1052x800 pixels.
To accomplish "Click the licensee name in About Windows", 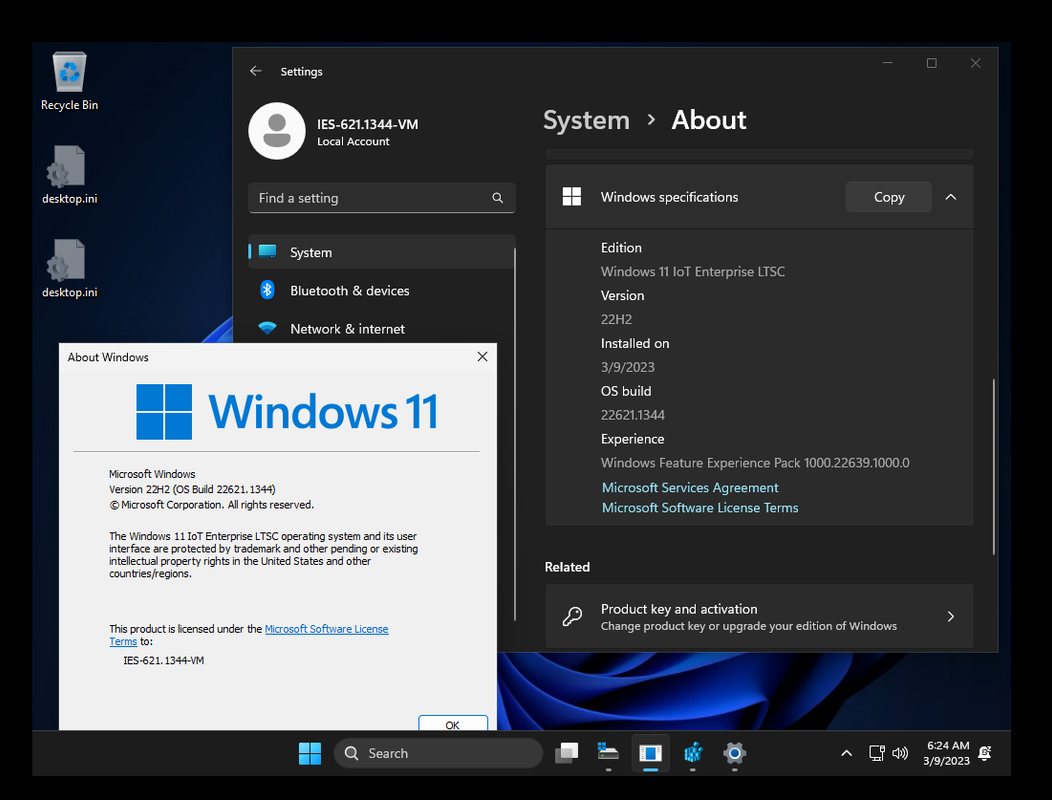I will point(164,660).
